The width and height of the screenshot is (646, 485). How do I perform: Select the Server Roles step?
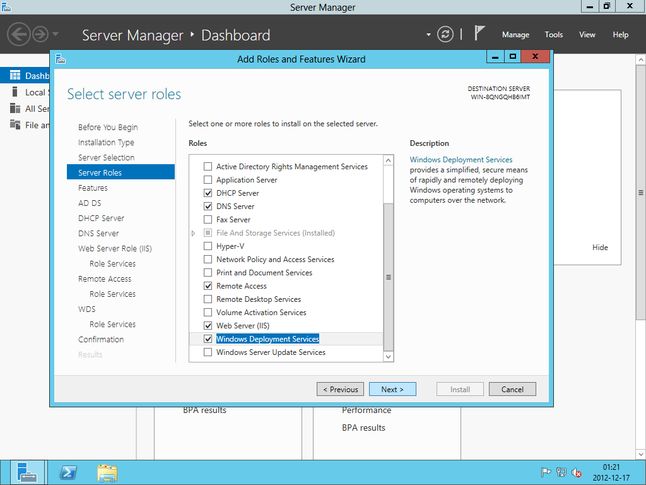[121, 172]
